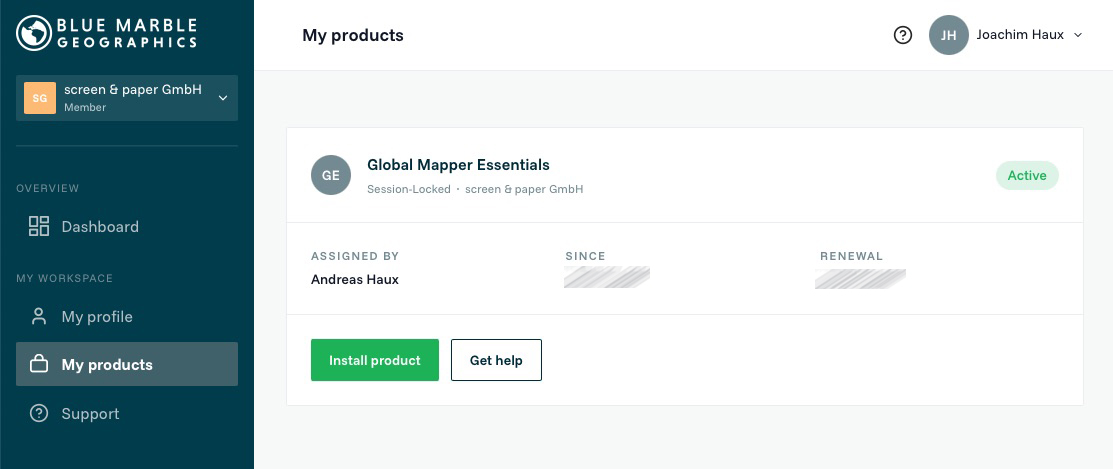This screenshot has width=1113, height=469.
Task: Click the JH user avatar
Action: [948, 35]
